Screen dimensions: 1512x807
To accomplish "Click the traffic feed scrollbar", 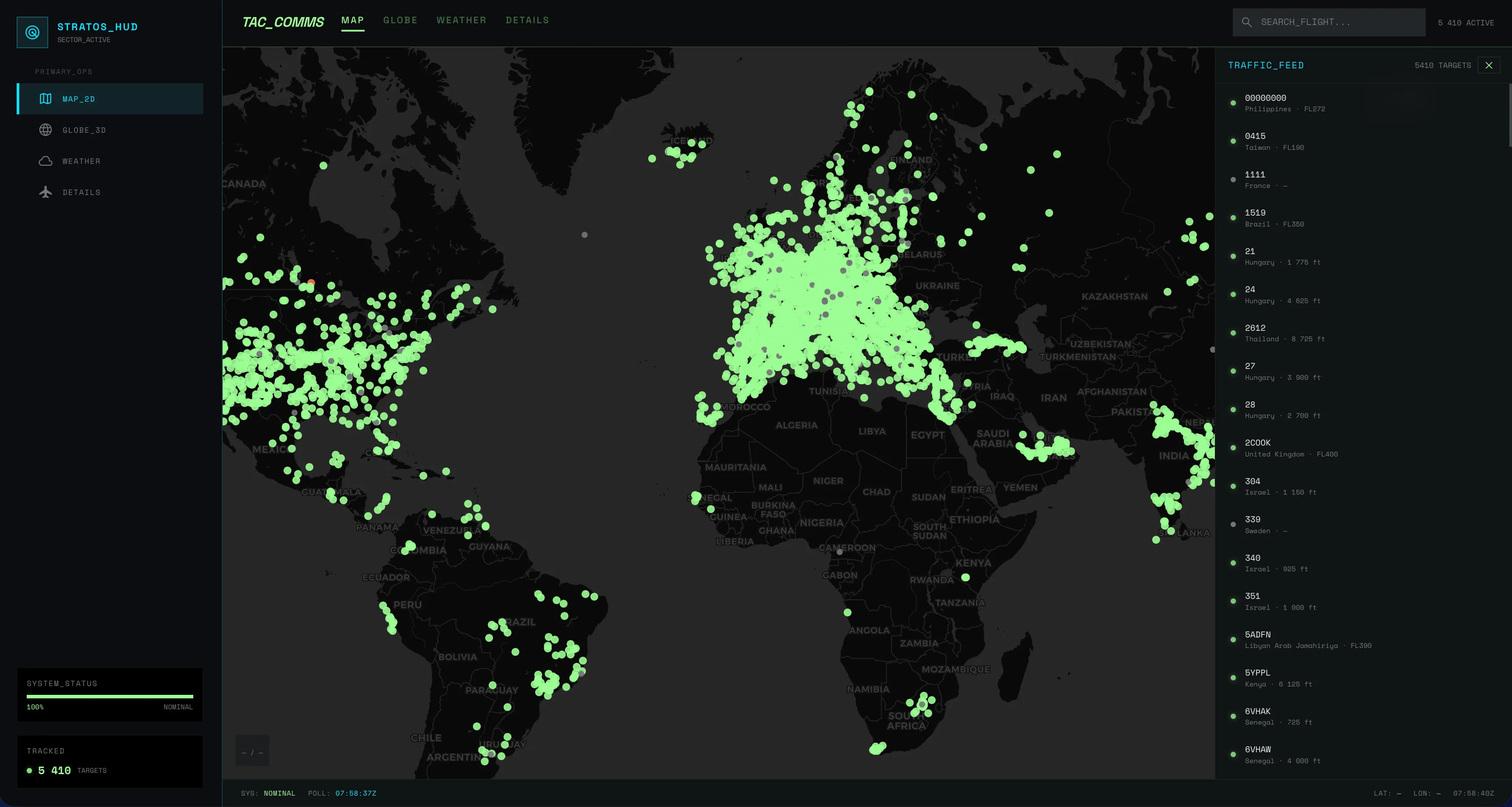I will click(1510, 115).
